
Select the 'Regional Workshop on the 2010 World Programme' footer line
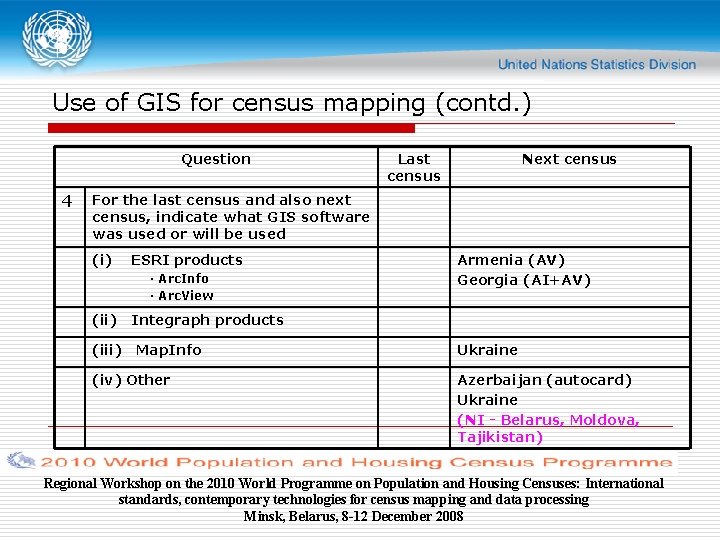click(x=354, y=484)
